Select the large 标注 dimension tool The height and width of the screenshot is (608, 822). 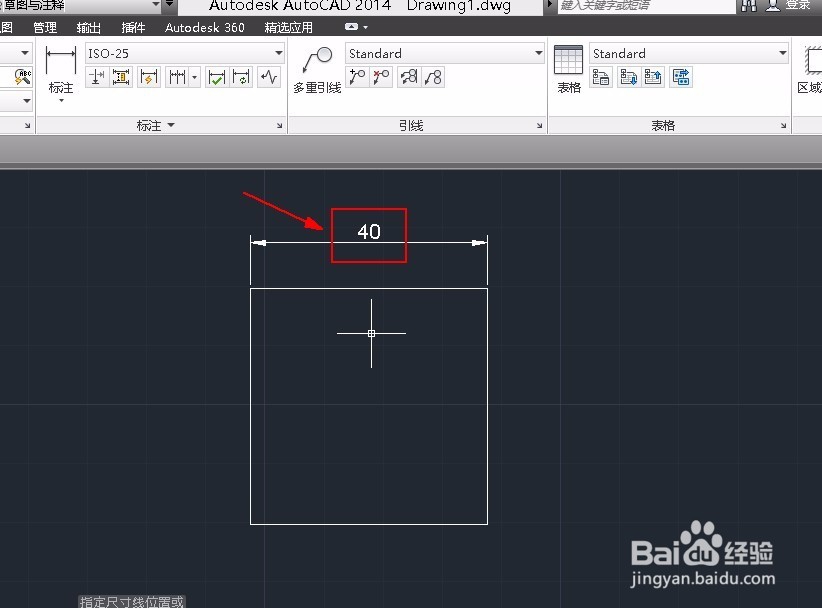point(61,69)
